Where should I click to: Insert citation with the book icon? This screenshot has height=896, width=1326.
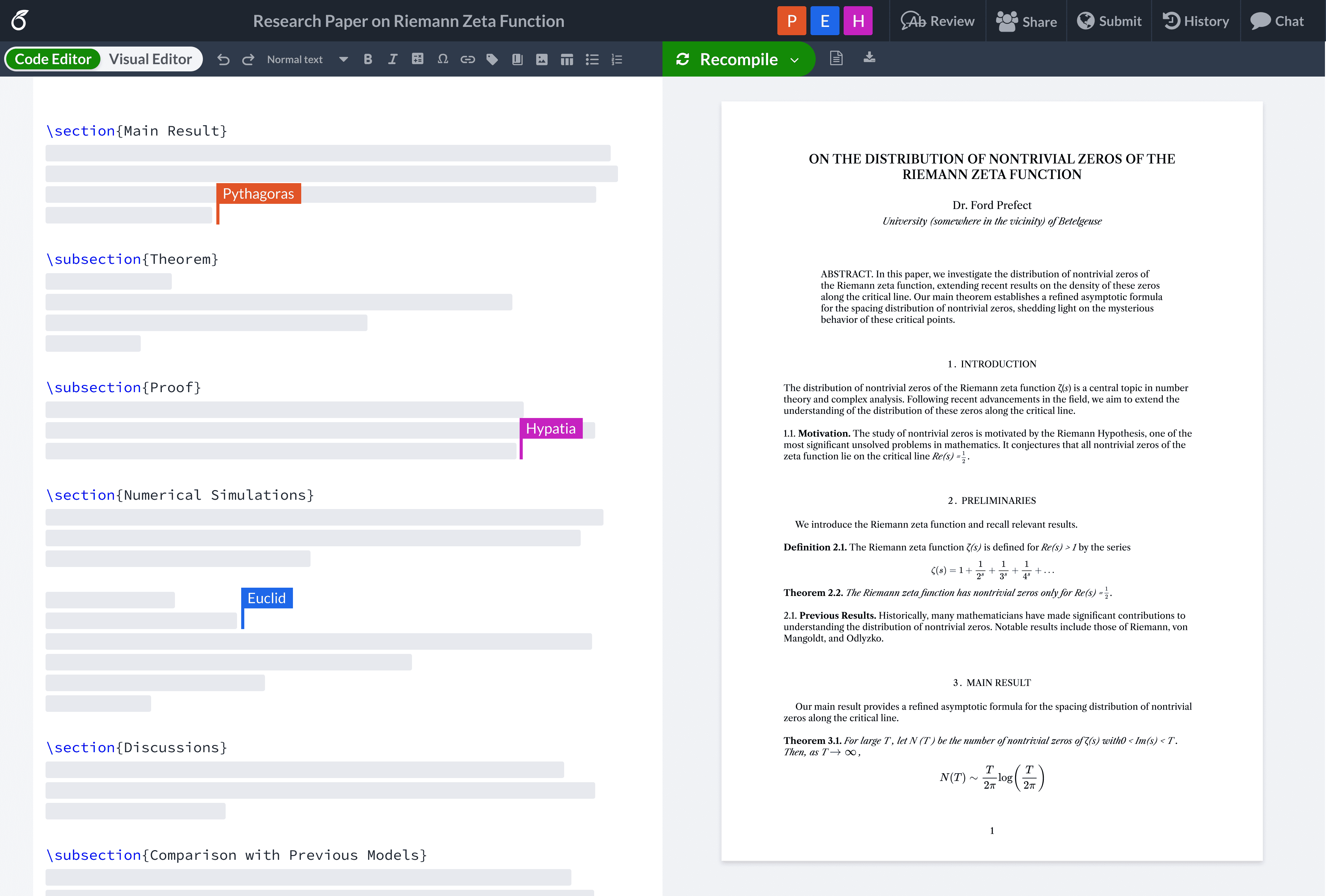point(517,59)
